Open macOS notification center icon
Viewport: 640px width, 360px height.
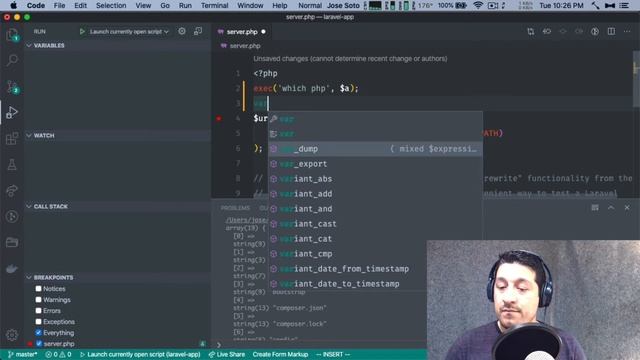624,5
